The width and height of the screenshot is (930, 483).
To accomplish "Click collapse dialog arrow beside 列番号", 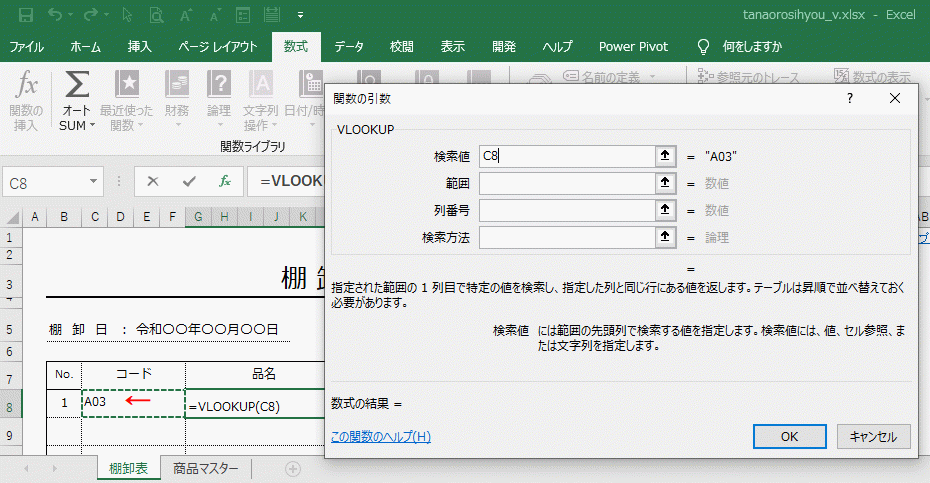I will click(x=665, y=211).
